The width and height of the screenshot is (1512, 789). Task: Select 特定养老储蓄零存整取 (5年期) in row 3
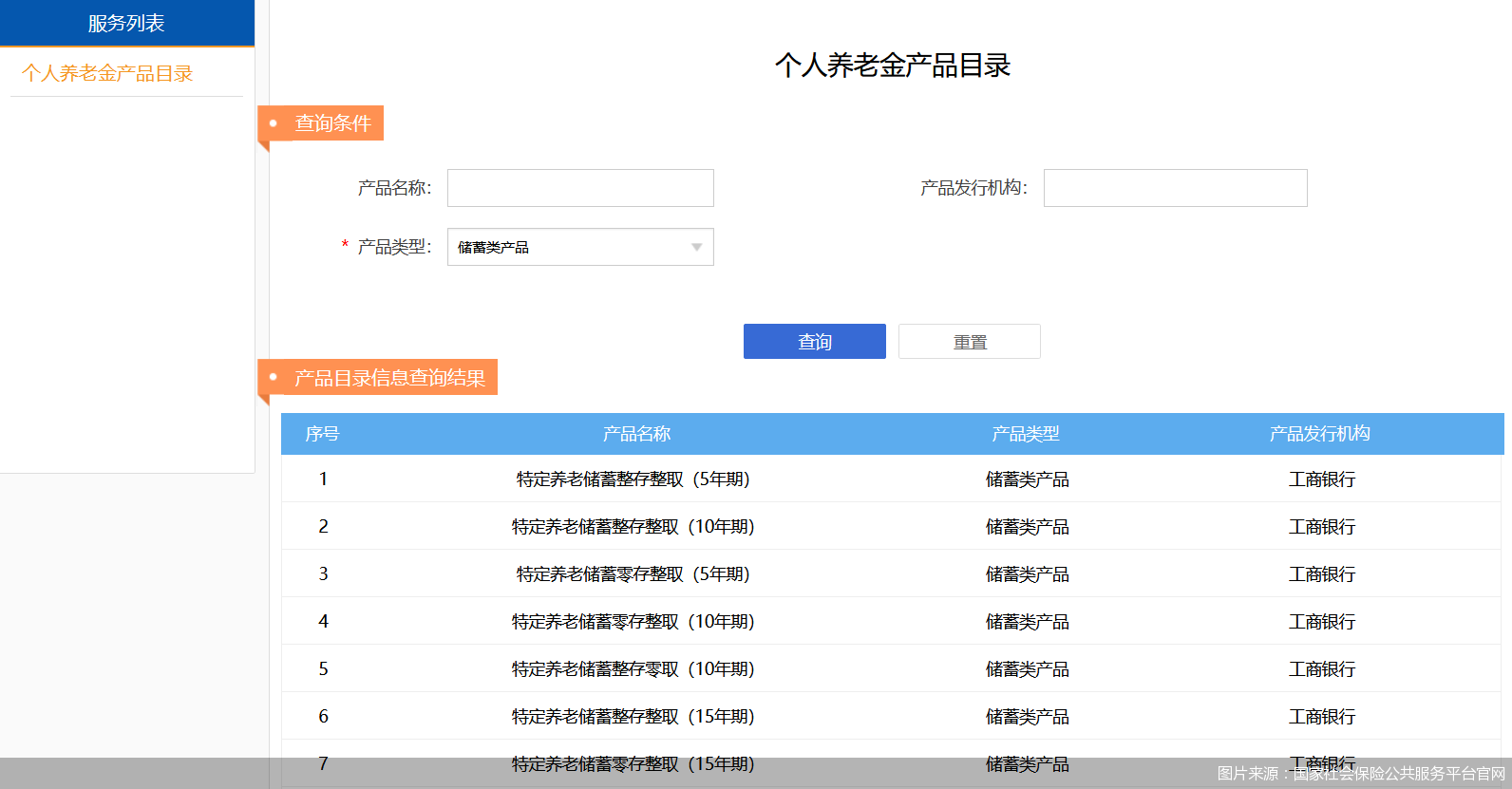pos(633,574)
